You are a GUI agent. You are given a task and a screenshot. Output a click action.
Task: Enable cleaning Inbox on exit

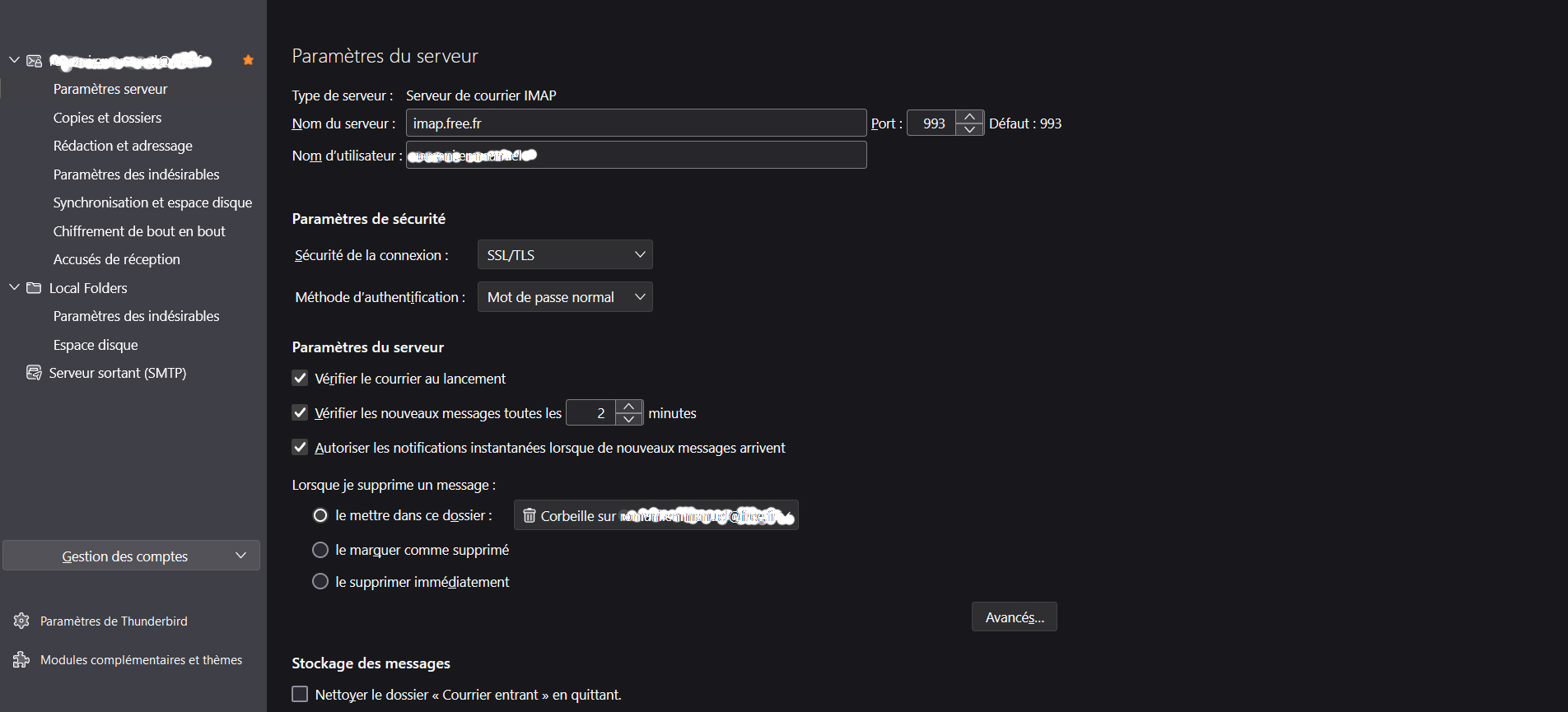coord(301,695)
